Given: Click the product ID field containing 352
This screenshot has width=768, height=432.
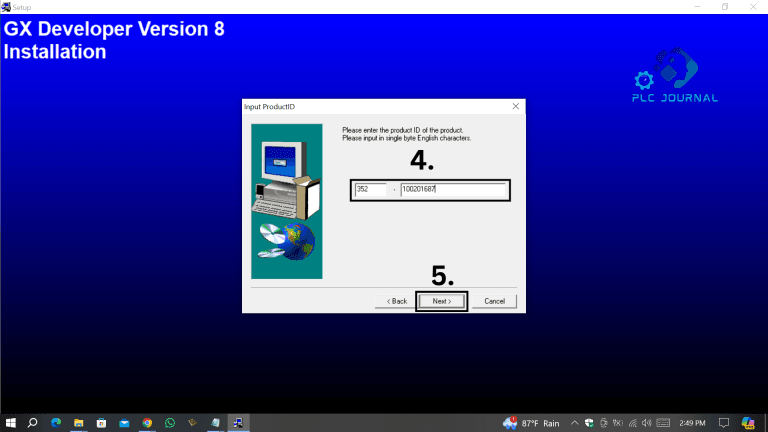Looking at the screenshot, I should (x=369, y=189).
